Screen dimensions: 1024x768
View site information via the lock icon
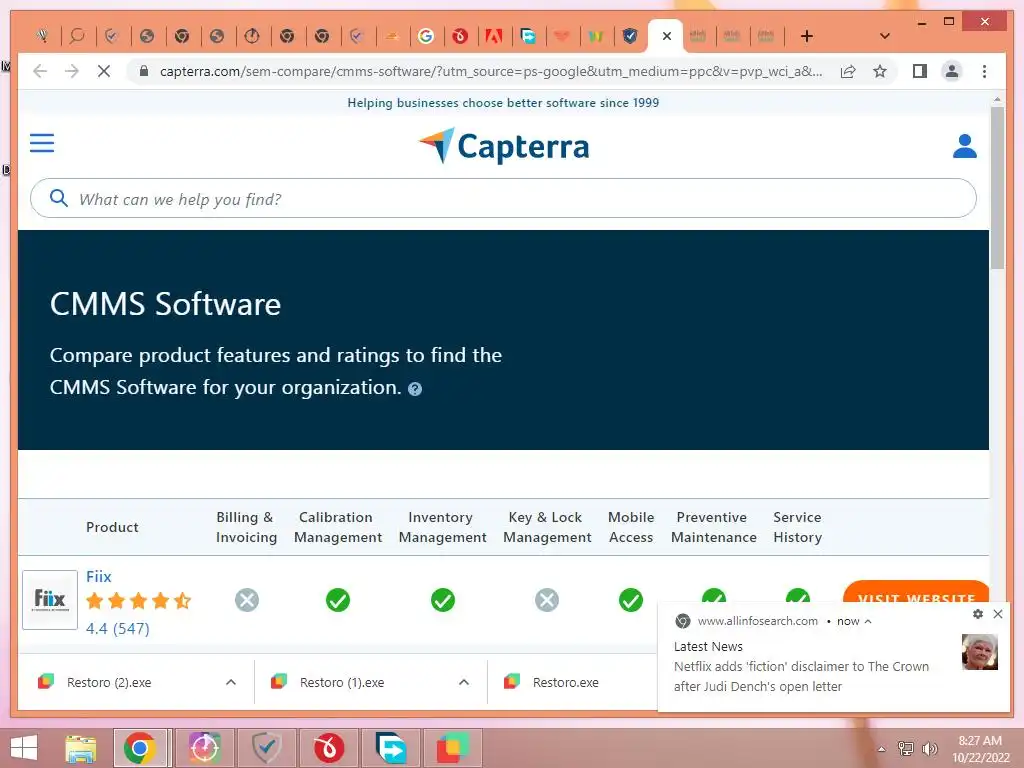[x=144, y=71]
